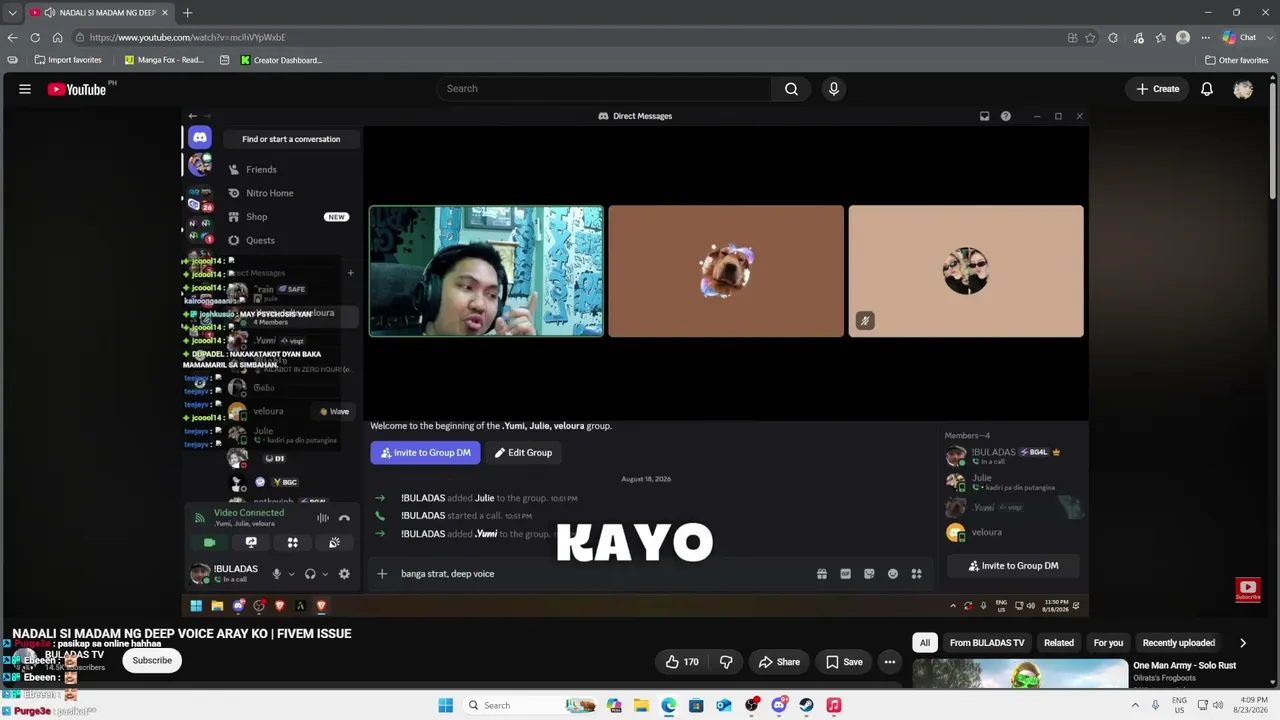Image resolution: width=1280 pixels, height=720 pixels.
Task: Open File Explorer from the taskbar
Action: click(641, 705)
